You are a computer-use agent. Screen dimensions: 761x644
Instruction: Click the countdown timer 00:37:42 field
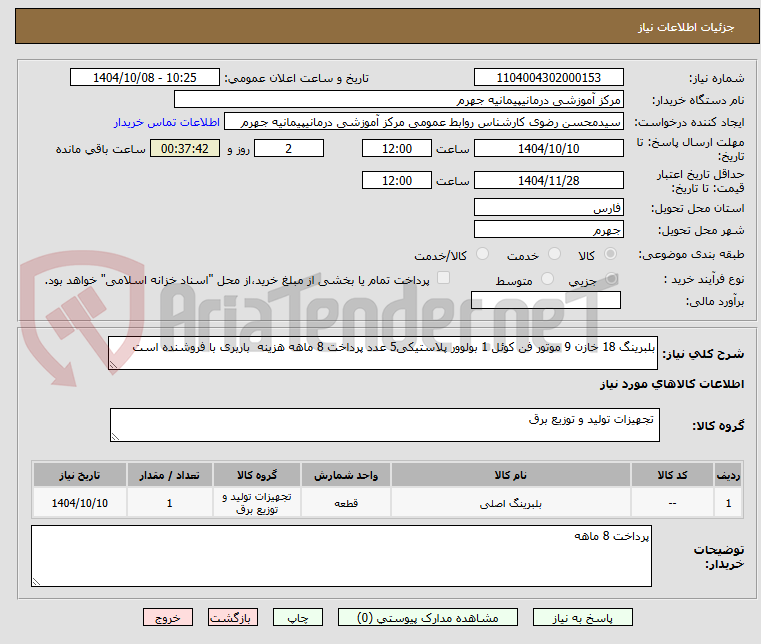185,149
